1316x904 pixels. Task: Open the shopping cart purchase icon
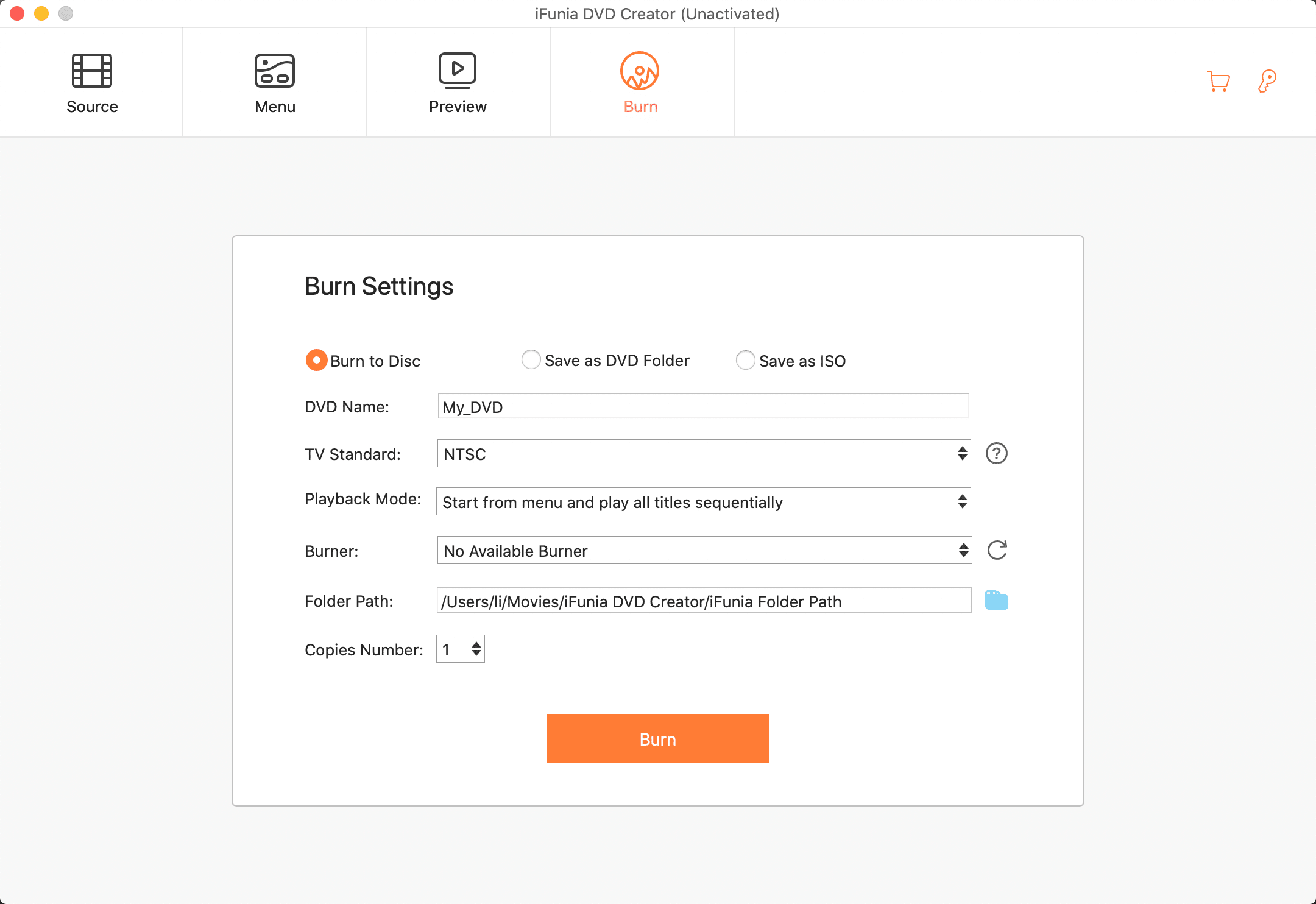tap(1219, 81)
